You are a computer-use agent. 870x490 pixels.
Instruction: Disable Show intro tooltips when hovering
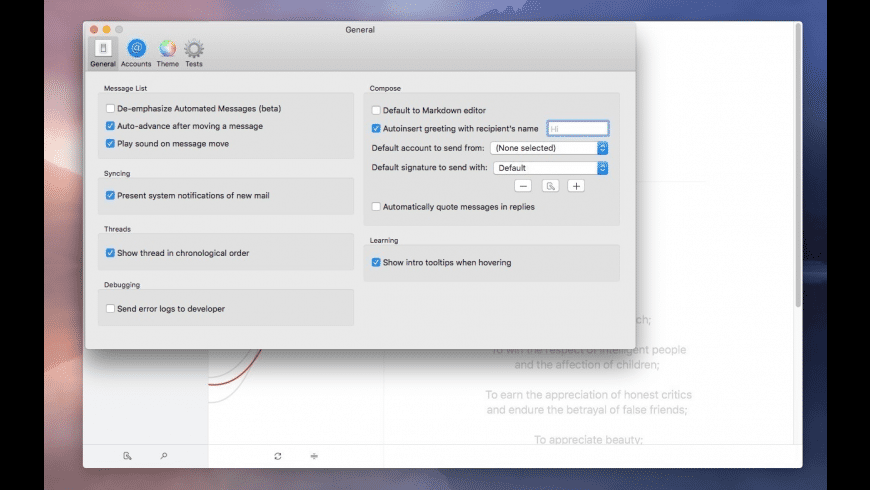click(376, 262)
